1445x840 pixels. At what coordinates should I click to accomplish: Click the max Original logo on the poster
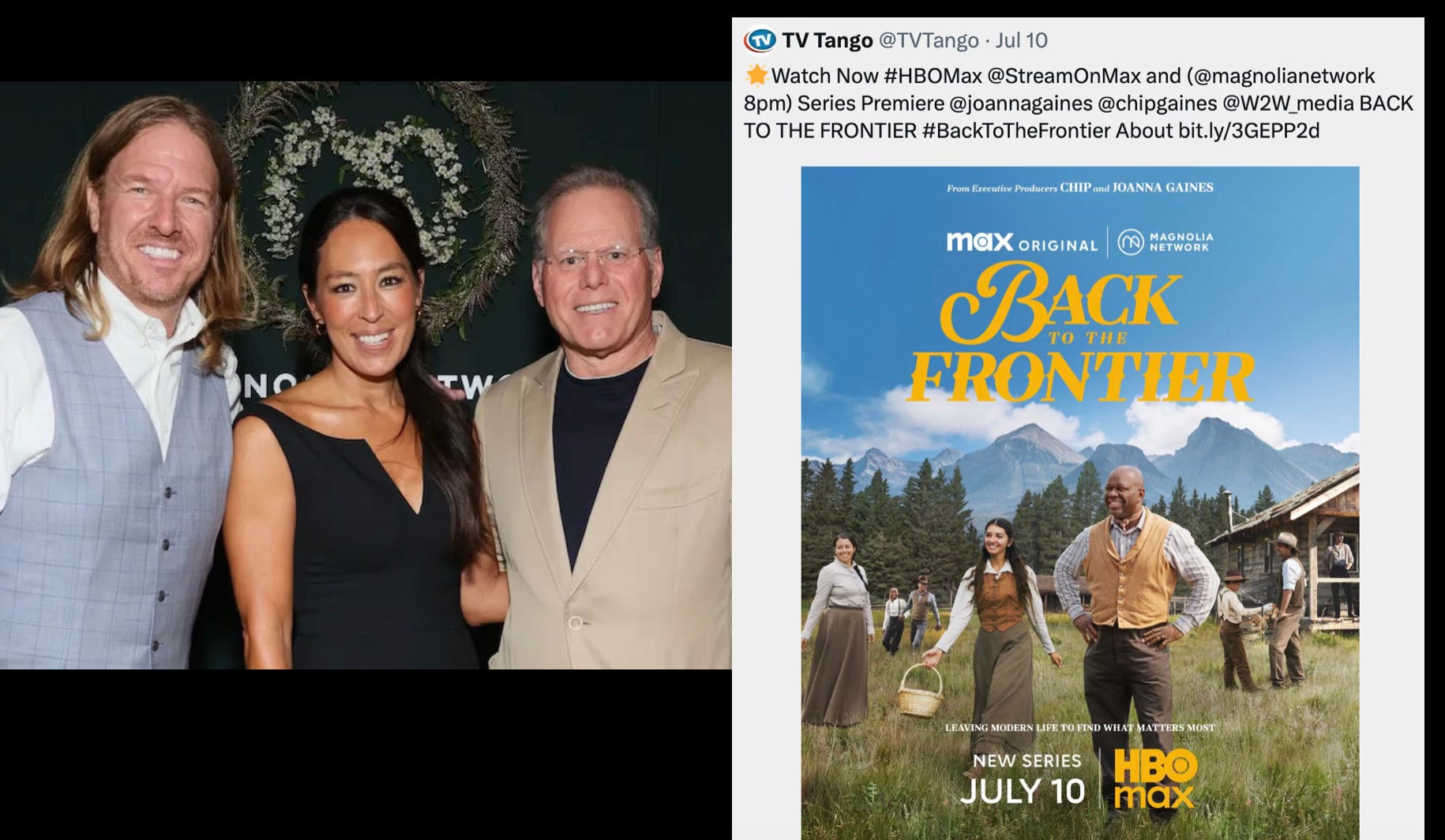coord(1022,242)
